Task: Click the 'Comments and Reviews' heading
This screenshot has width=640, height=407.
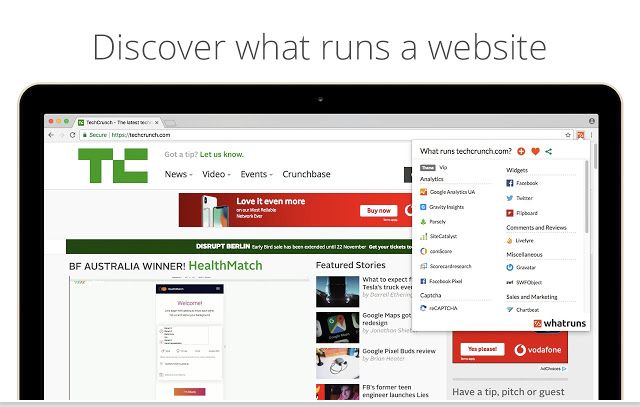Action: pos(536,227)
